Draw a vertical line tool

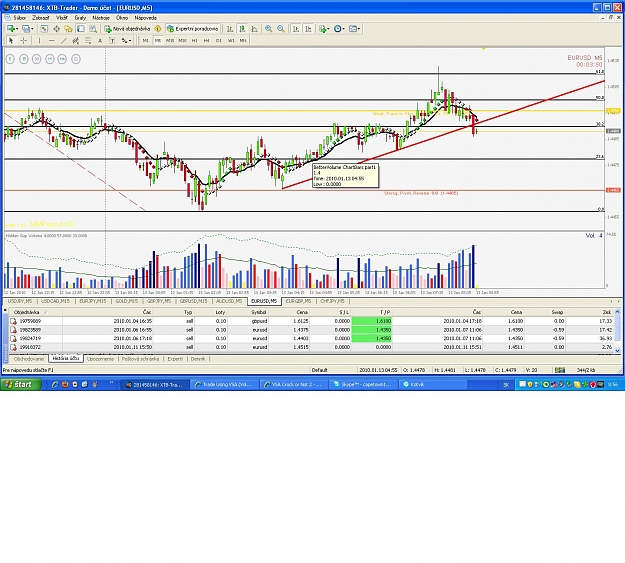[x=39, y=40]
